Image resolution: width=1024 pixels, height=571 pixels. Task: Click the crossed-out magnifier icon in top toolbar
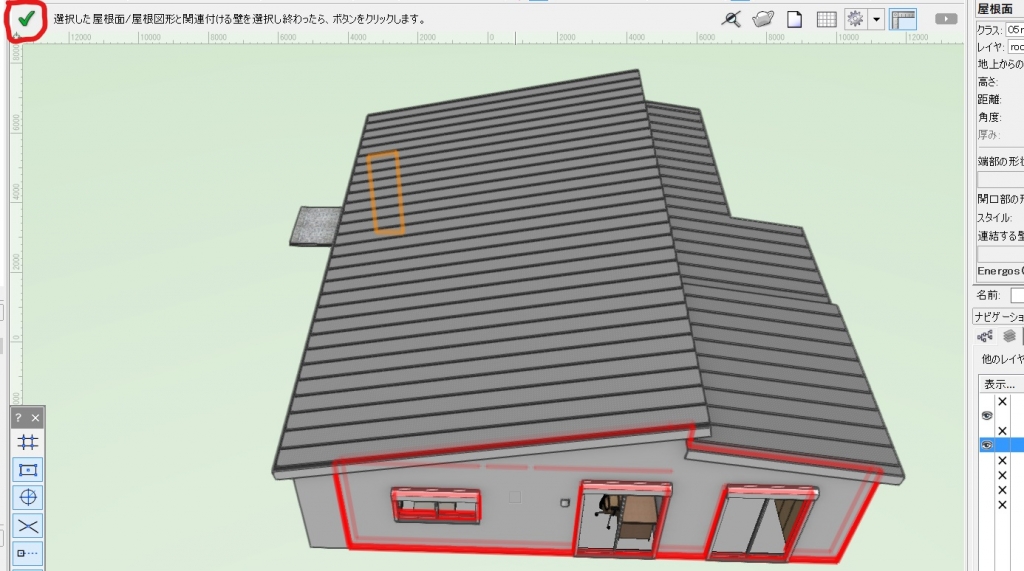[732, 19]
